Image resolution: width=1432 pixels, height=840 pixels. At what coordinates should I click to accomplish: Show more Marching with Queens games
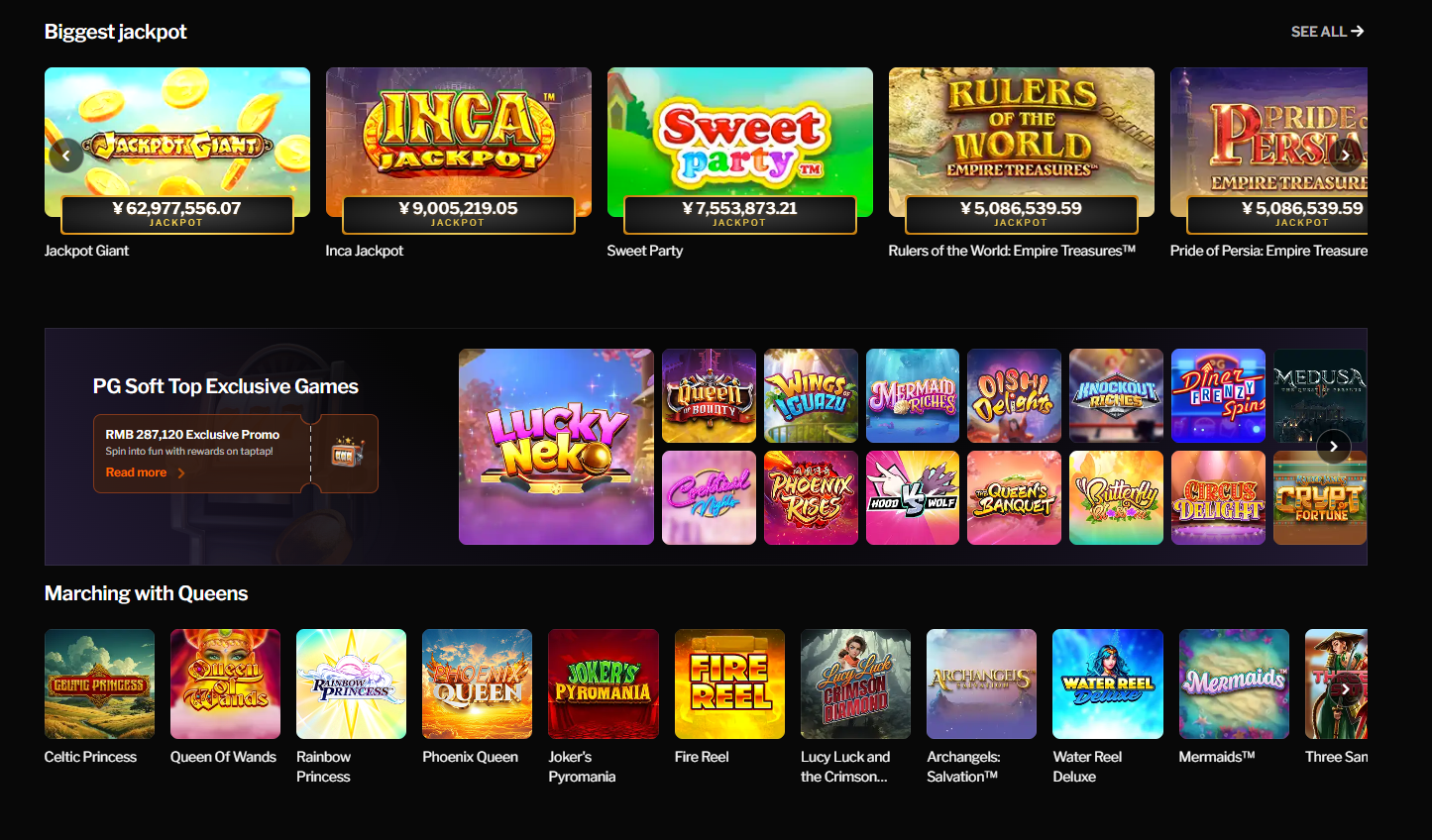click(1345, 687)
